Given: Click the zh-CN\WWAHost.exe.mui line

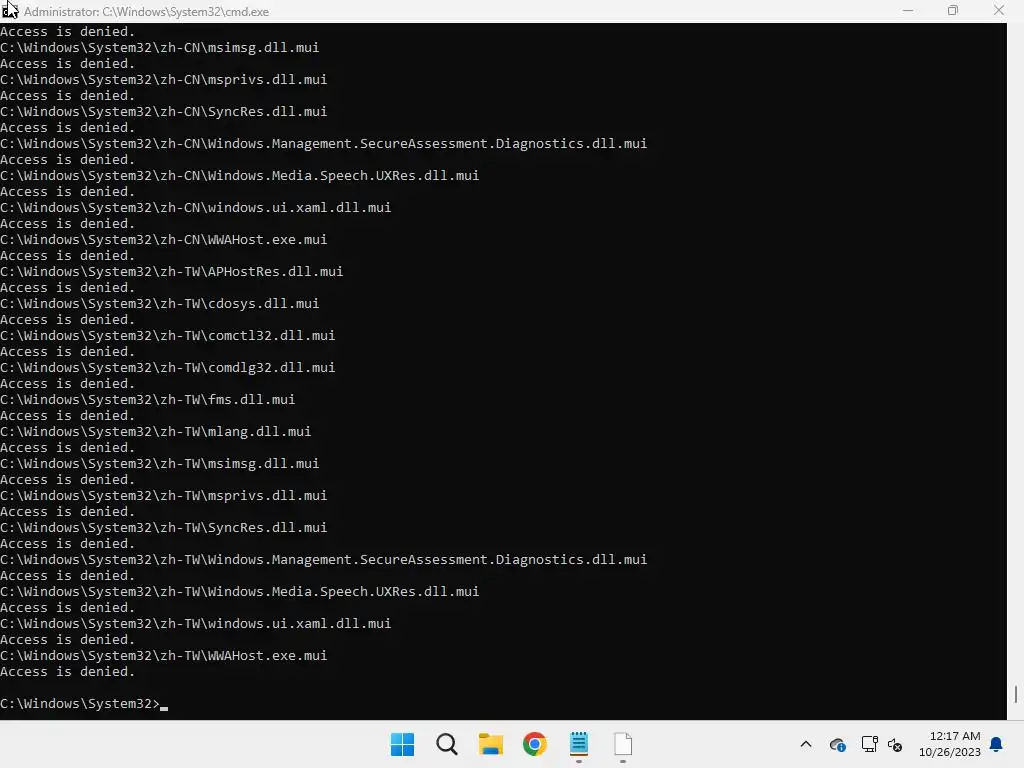Looking at the screenshot, I should coord(163,240).
